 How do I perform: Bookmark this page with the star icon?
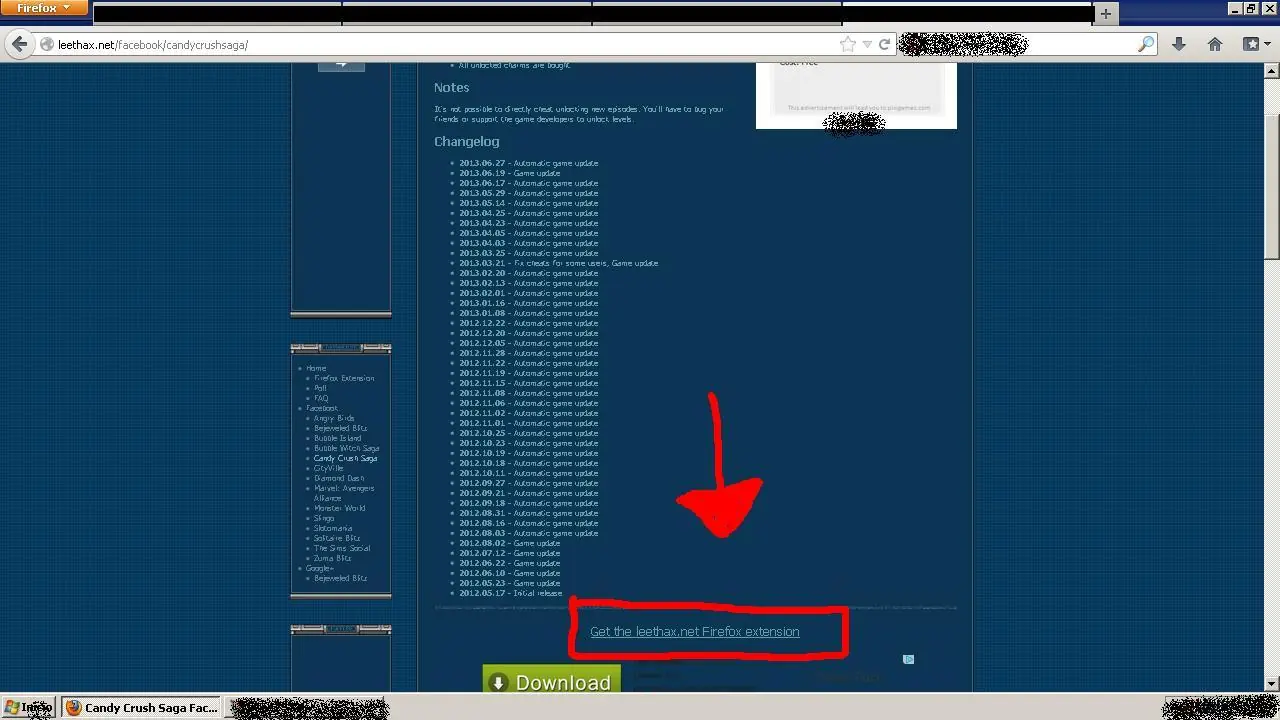[848, 44]
